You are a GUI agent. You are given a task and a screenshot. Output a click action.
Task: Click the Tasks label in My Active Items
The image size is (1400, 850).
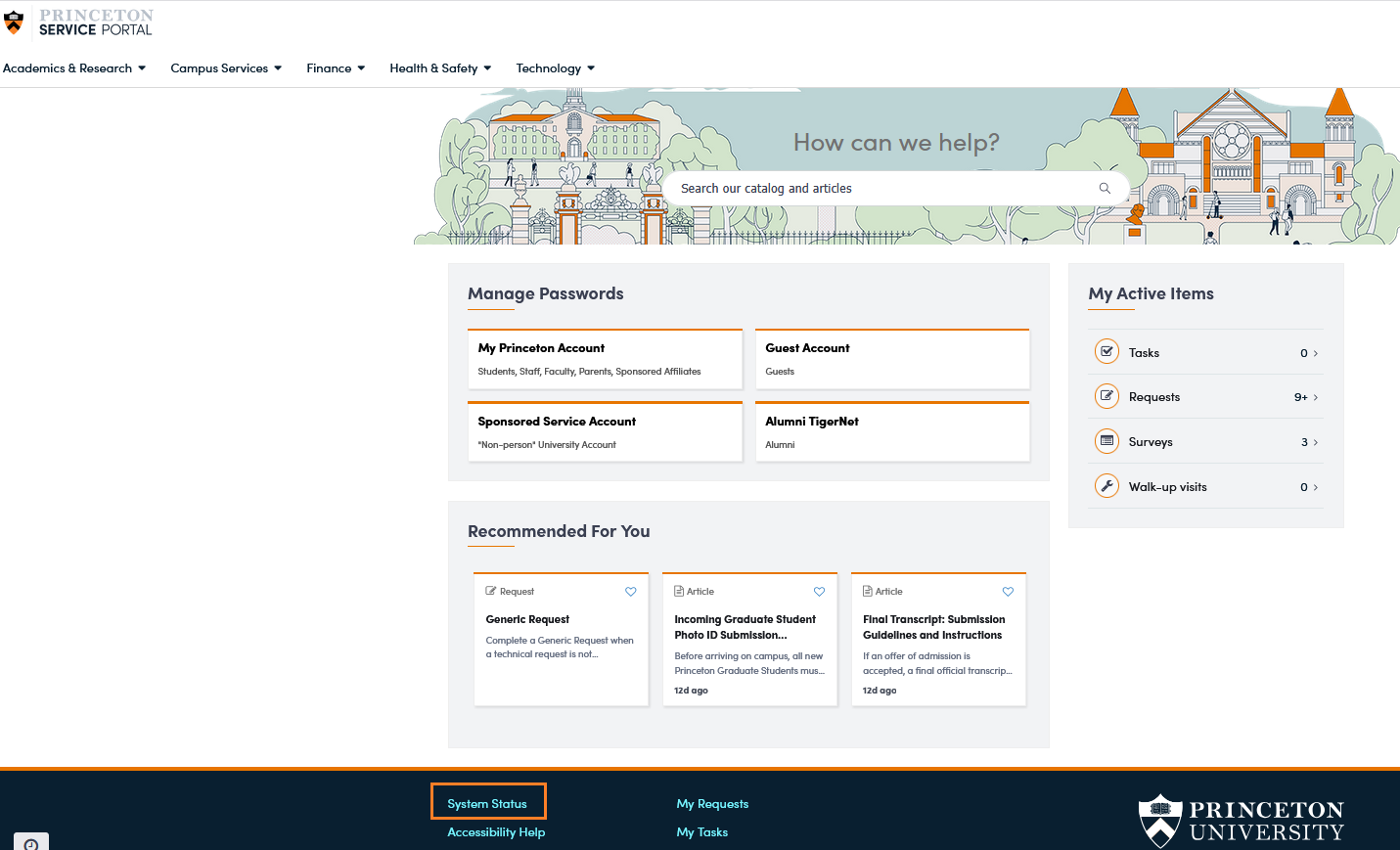pos(1144,353)
